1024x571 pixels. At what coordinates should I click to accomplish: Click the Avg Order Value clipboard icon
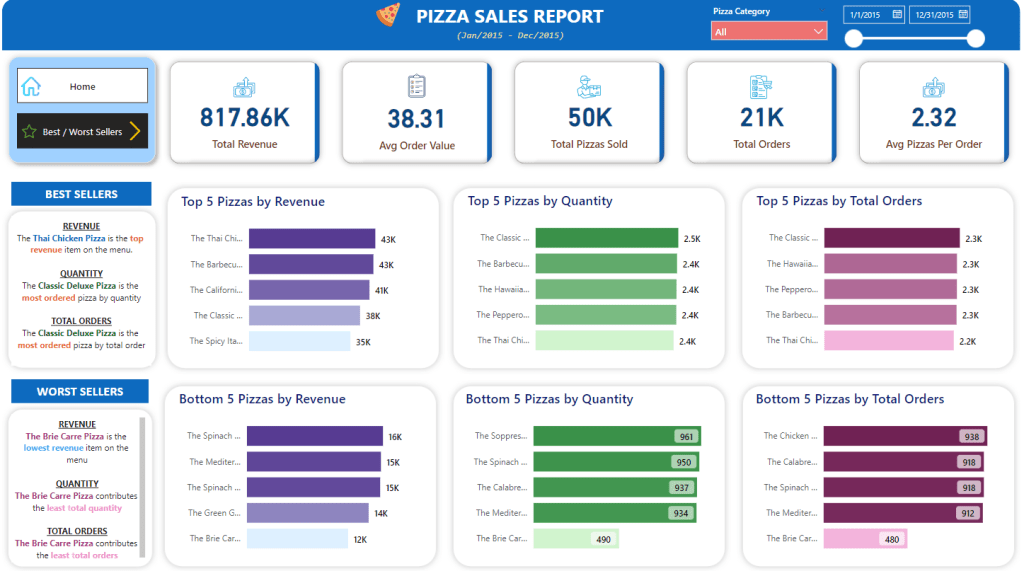[417, 87]
